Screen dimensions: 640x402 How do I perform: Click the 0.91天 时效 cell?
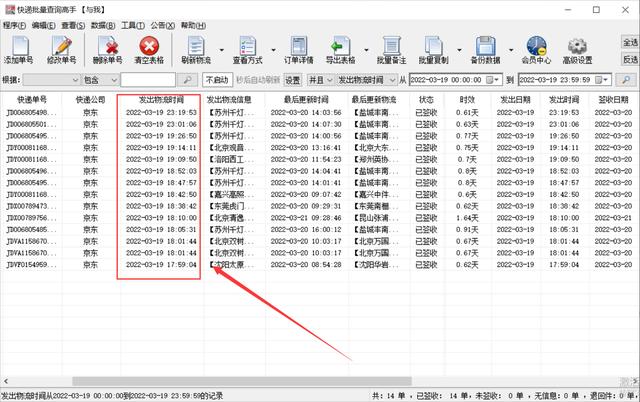467,230
